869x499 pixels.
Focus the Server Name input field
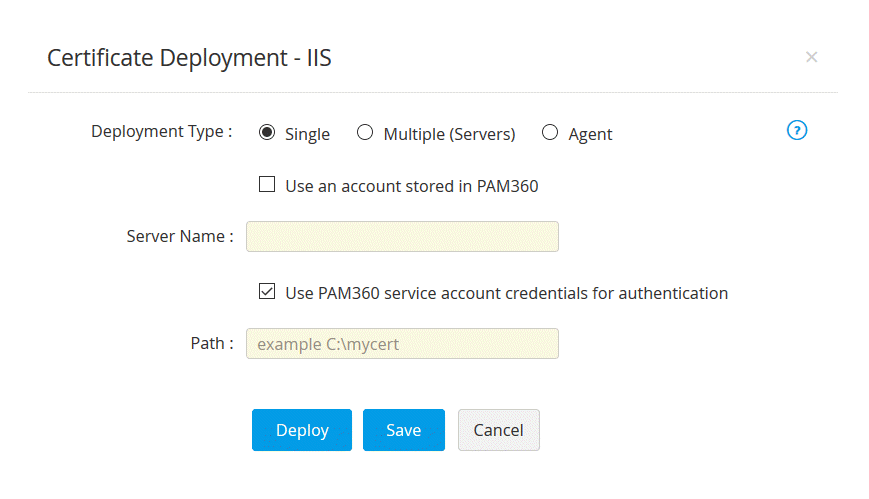(x=402, y=236)
